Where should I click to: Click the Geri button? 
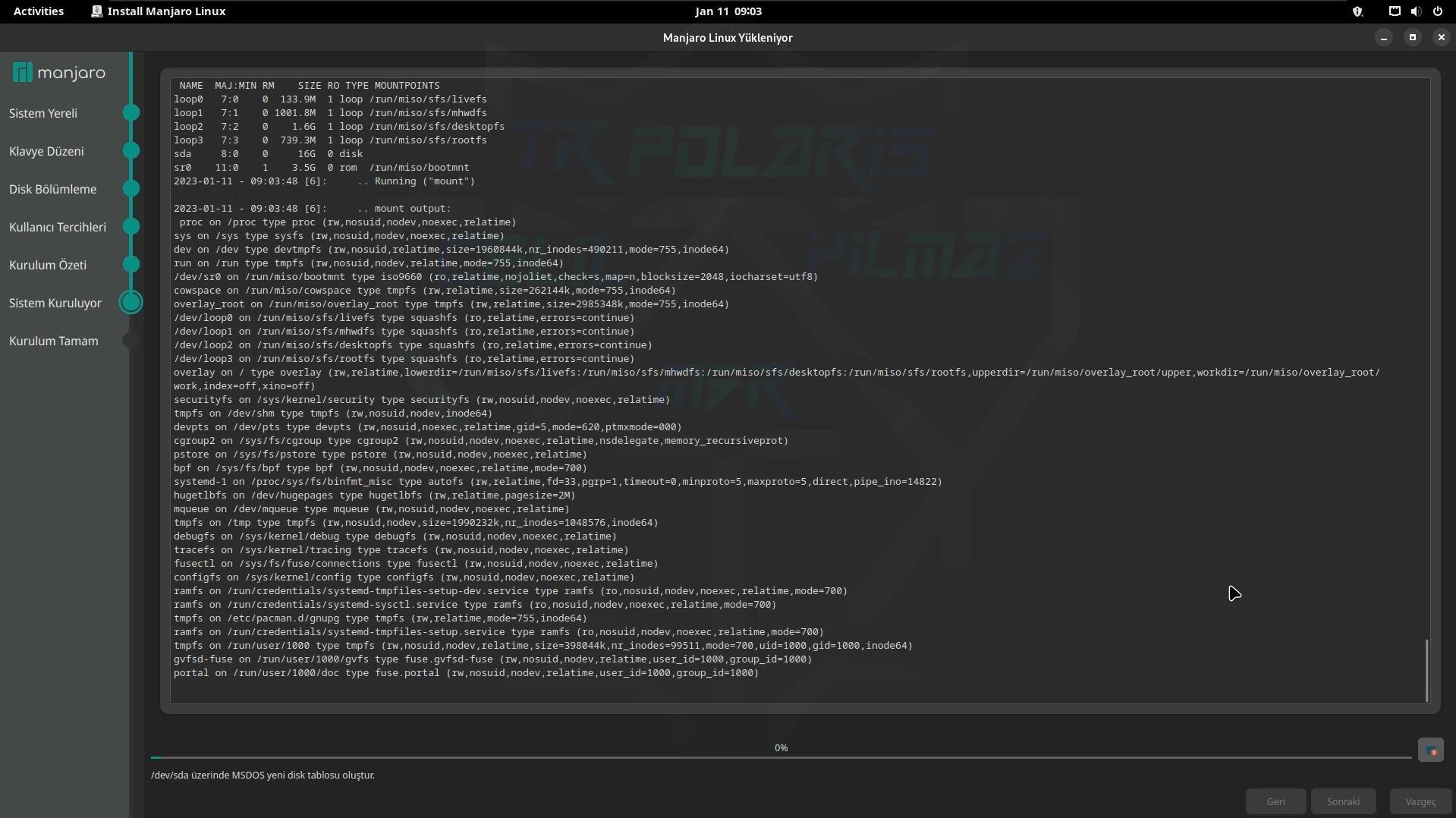pyautogui.click(x=1275, y=801)
